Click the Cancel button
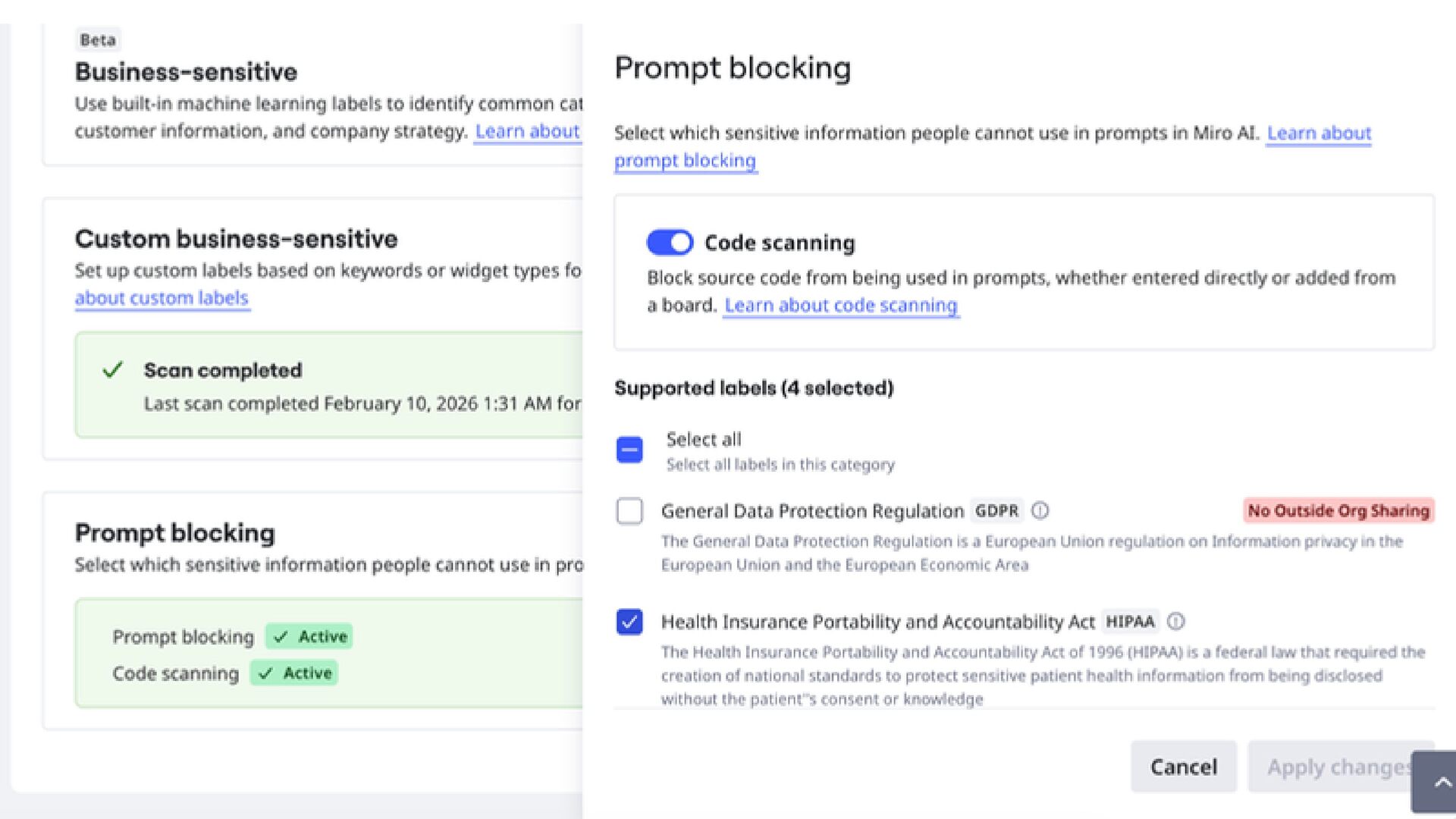 click(1183, 767)
